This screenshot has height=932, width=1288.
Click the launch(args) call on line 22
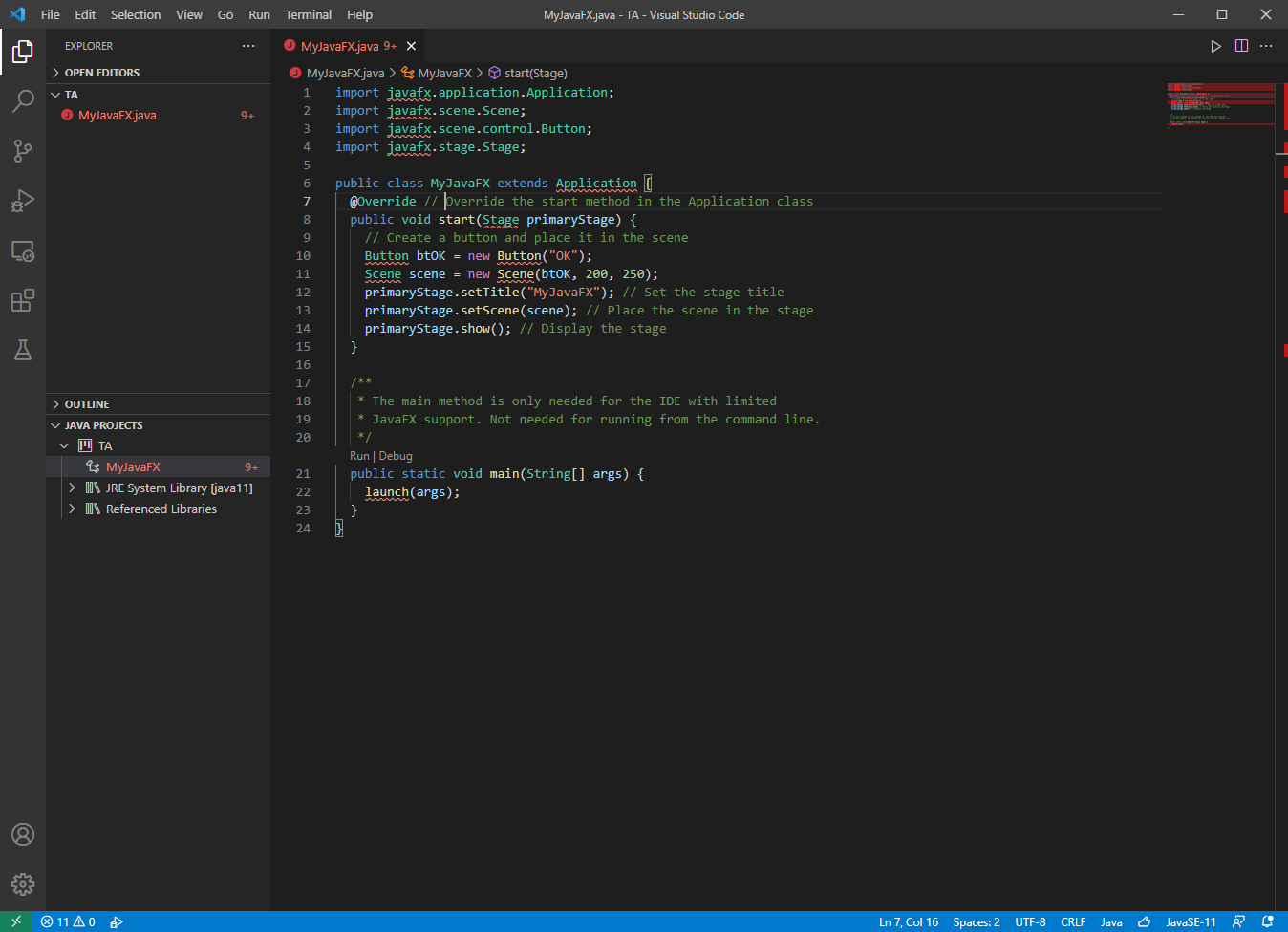point(412,492)
